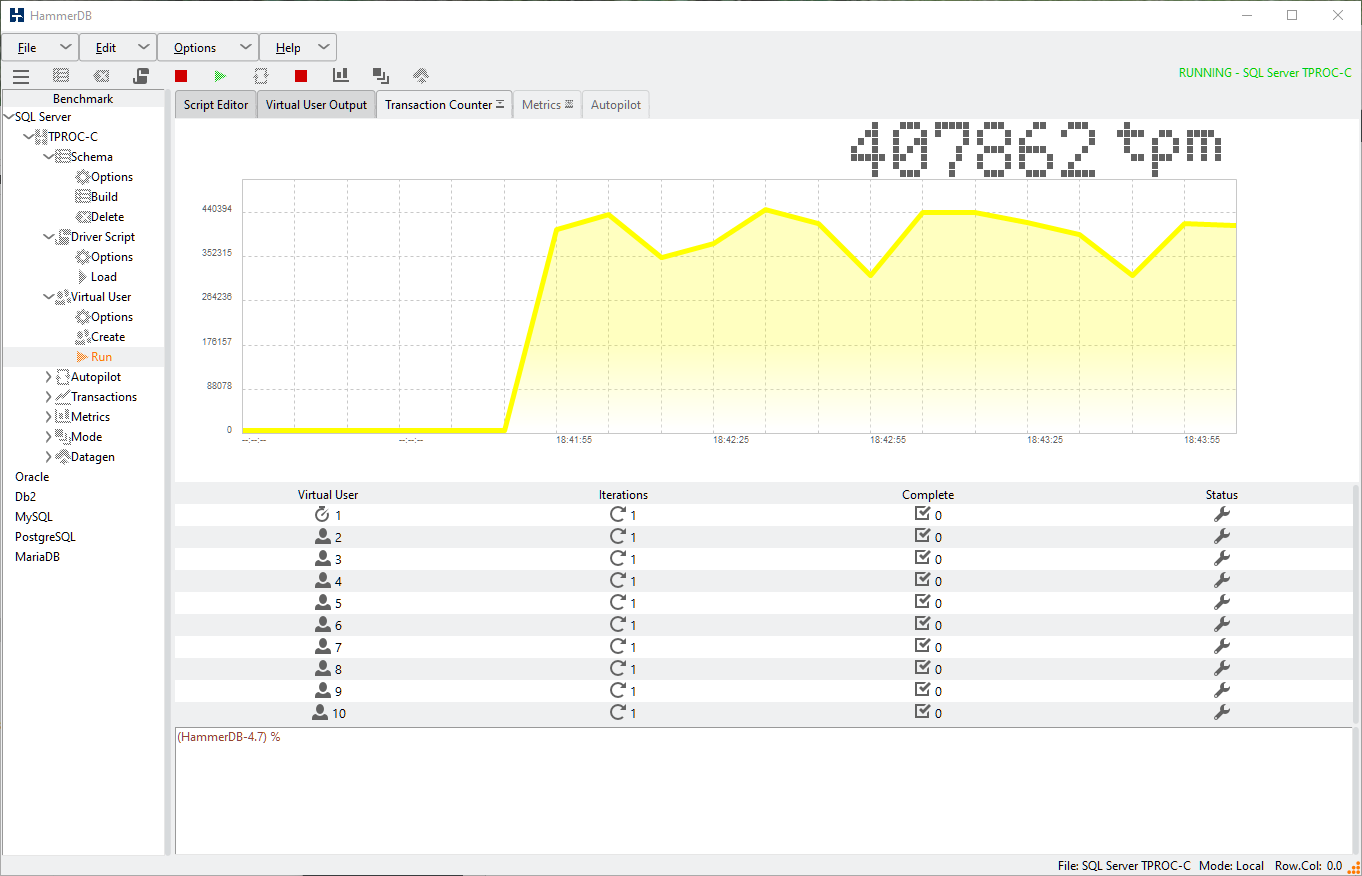Select Oracle in the benchmark tree

pos(32,477)
